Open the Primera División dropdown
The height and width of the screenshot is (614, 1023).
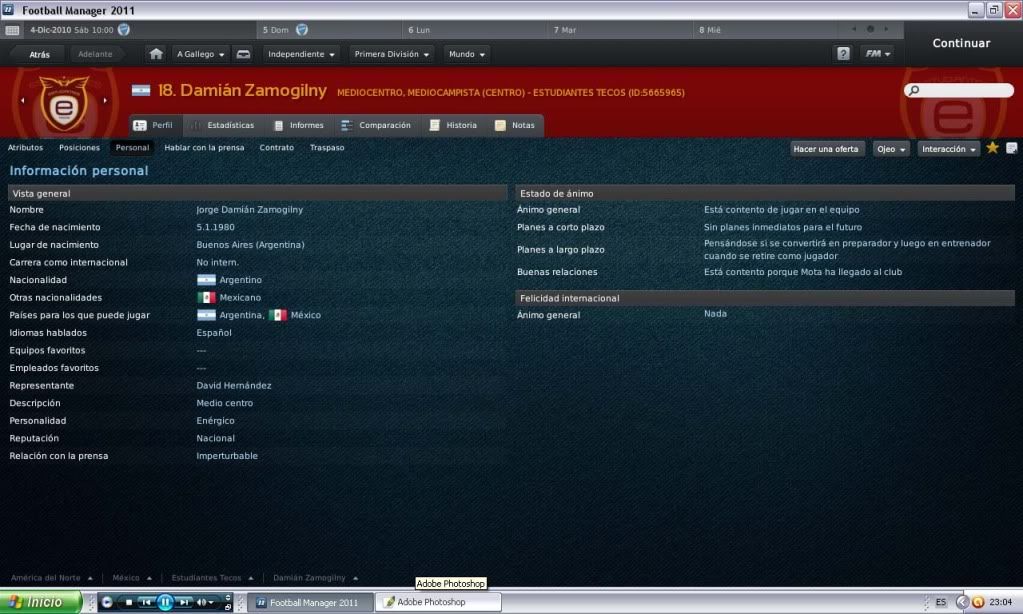[x=391, y=54]
